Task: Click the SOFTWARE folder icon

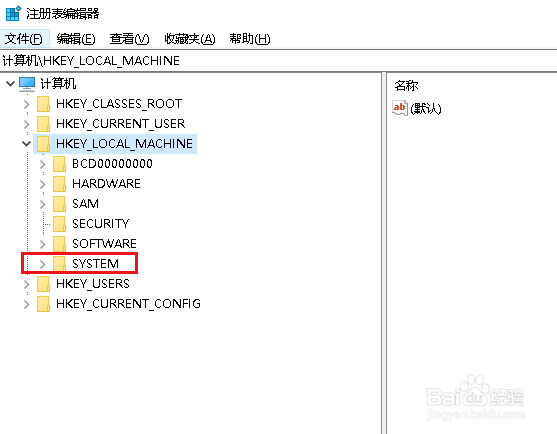Action: (x=59, y=244)
